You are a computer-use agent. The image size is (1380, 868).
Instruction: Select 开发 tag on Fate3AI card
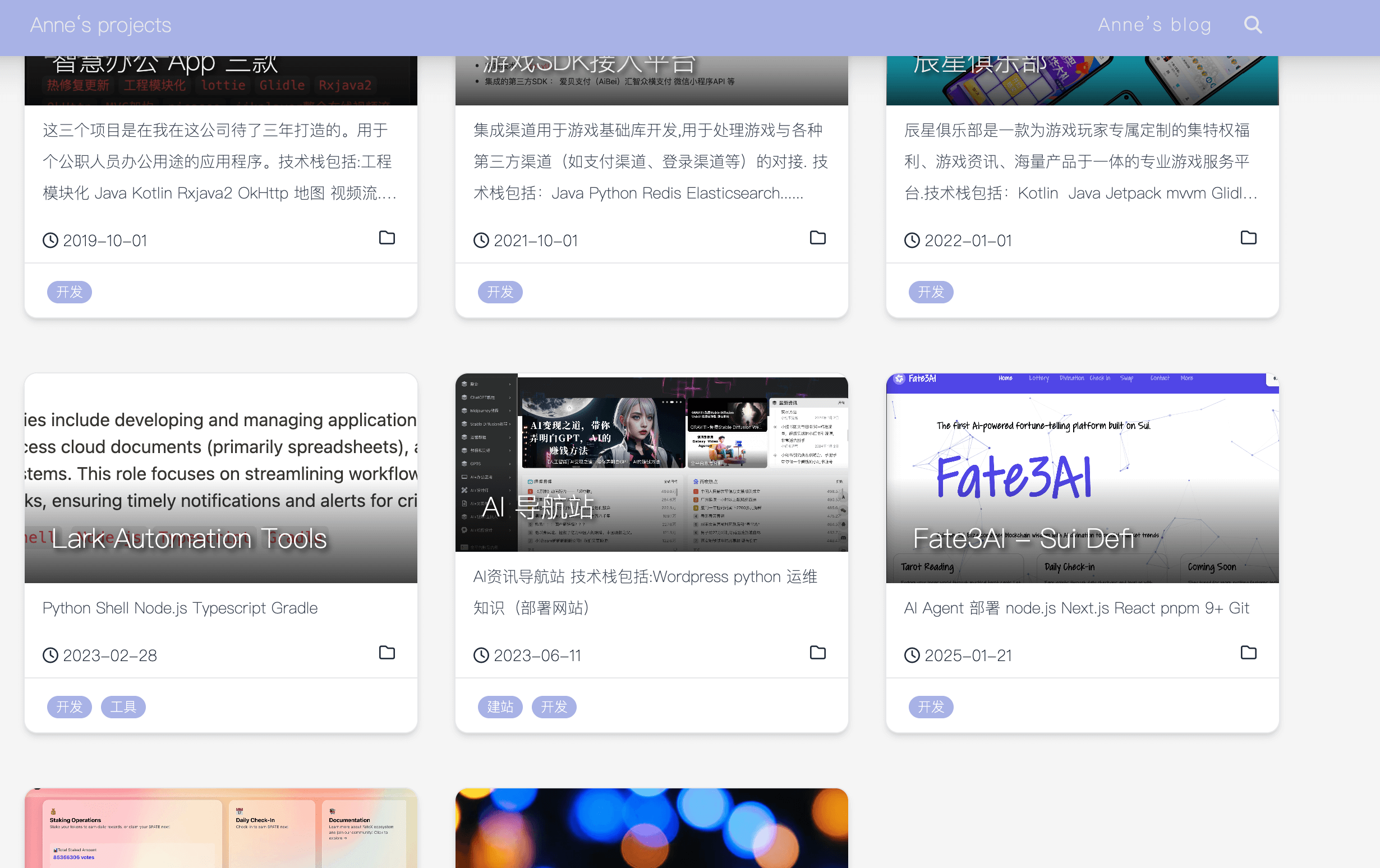(931, 707)
